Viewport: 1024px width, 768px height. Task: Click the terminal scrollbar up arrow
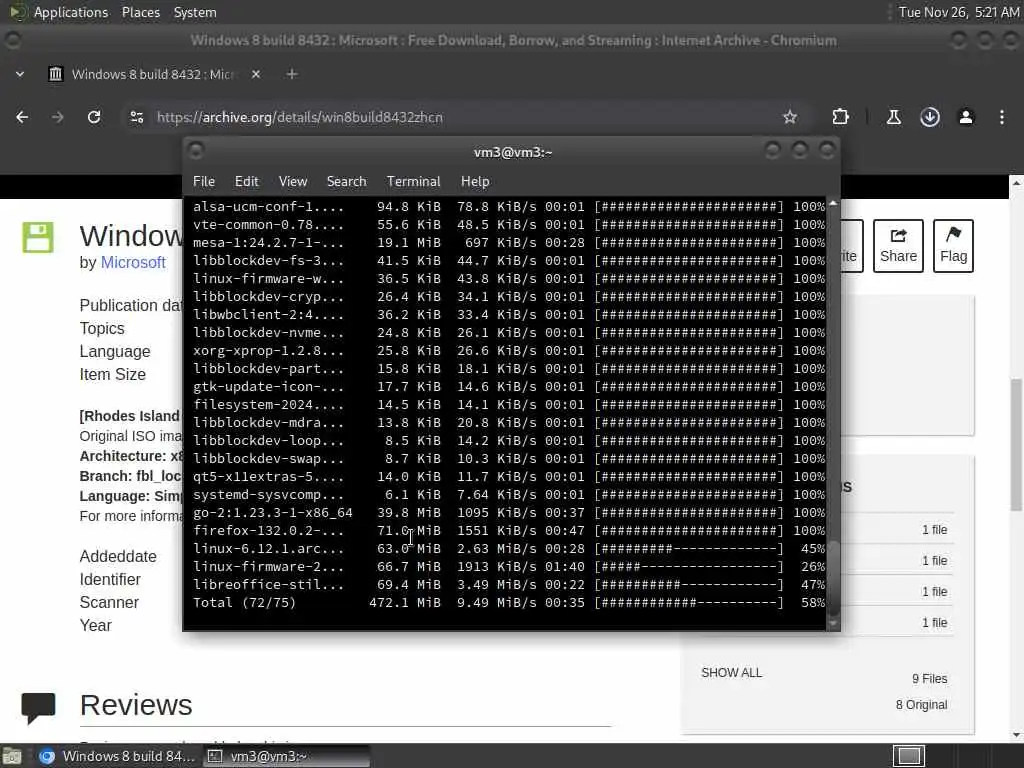click(x=833, y=204)
